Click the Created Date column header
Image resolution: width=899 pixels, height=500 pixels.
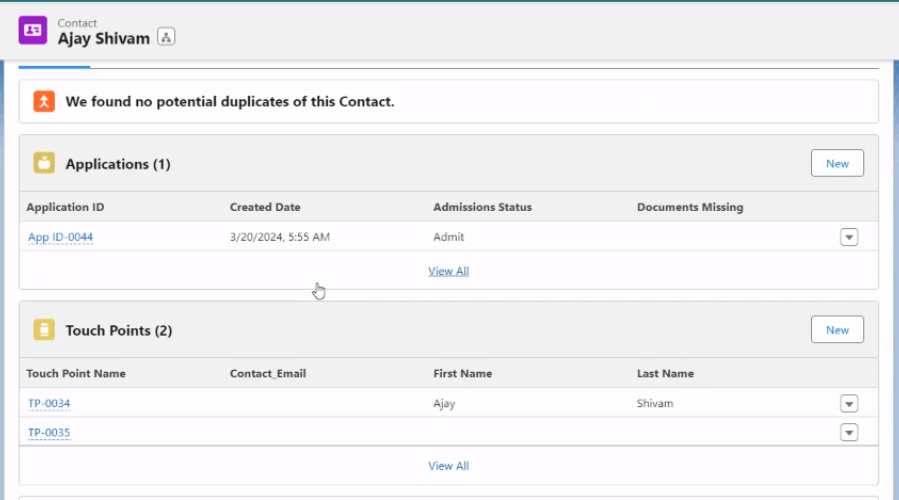point(265,207)
